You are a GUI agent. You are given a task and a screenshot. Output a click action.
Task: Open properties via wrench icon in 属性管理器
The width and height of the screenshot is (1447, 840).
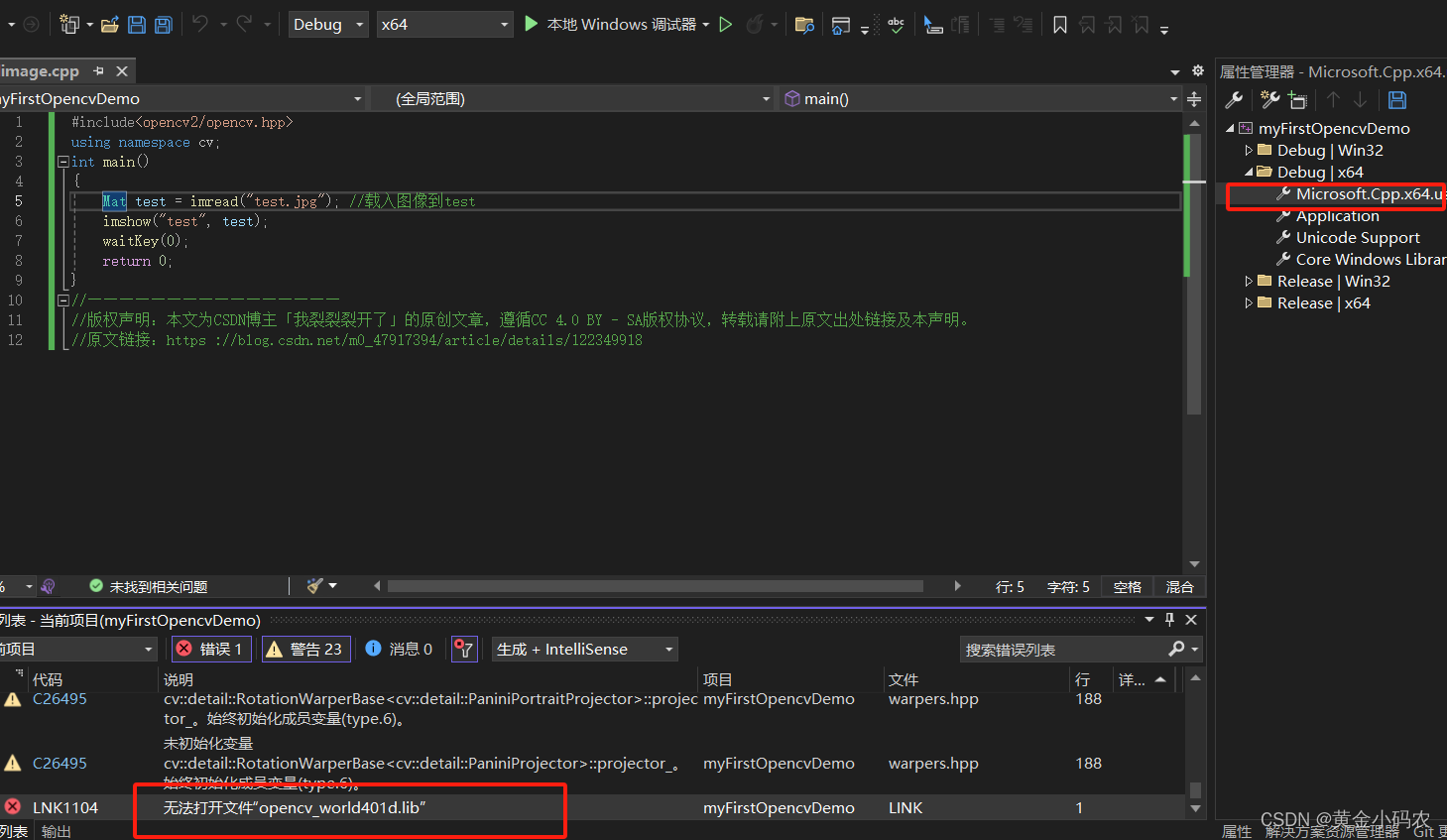tap(1234, 99)
